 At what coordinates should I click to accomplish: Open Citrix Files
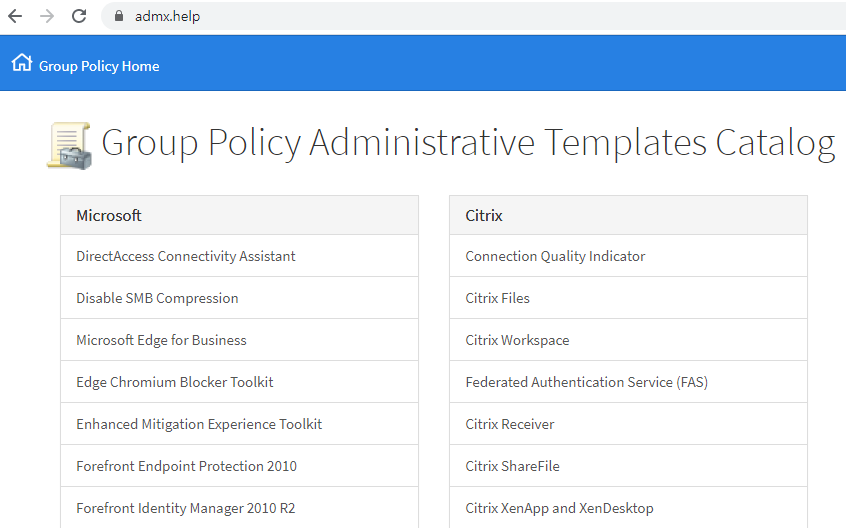[x=629, y=298]
